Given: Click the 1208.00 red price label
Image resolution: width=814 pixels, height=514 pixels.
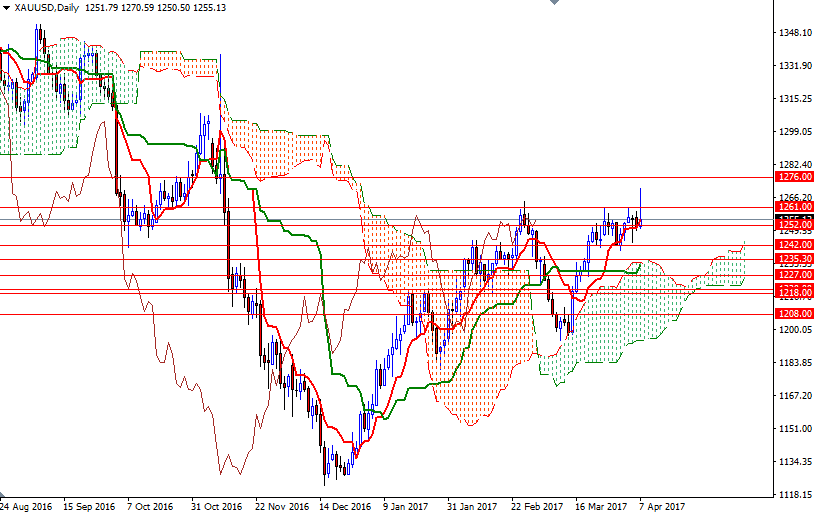Looking at the screenshot, I should point(794,313).
